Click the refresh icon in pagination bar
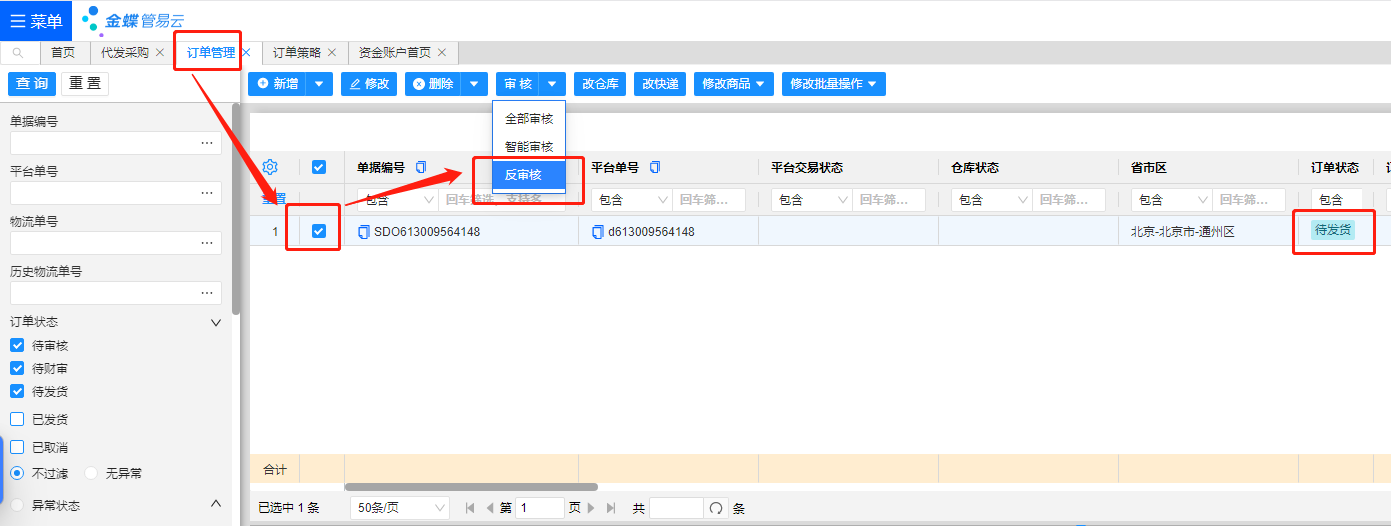 (716, 508)
